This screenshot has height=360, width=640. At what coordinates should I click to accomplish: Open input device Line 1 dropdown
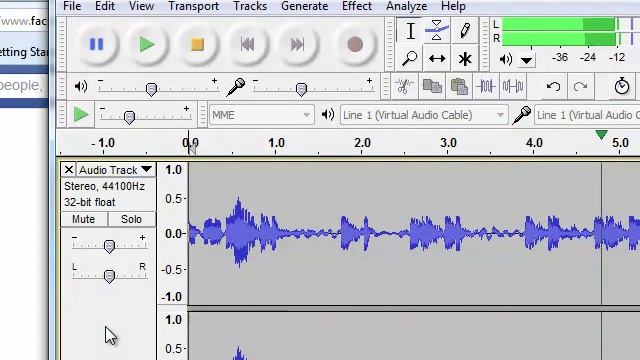click(x=587, y=115)
